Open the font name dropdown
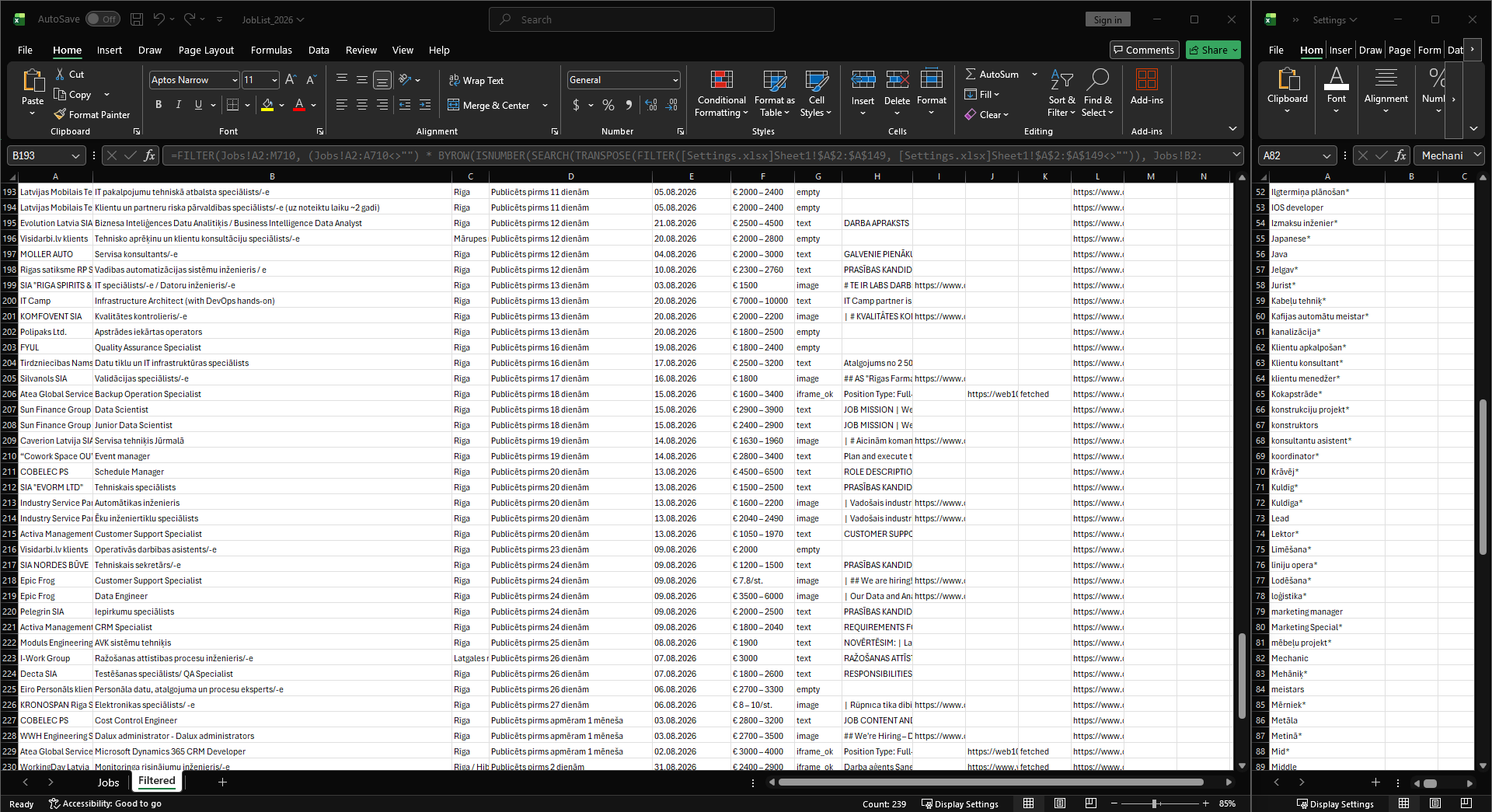Screen dimensions: 1492x812 coord(235,80)
